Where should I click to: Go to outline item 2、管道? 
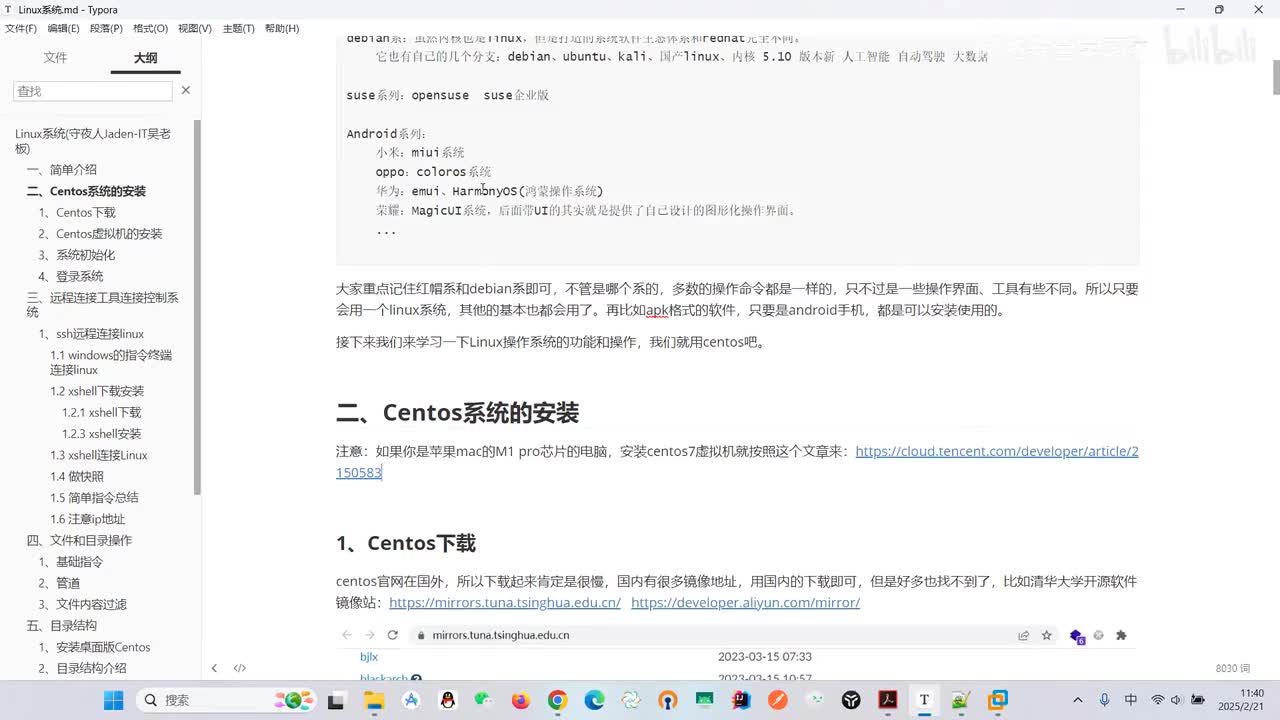click(x=59, y=583)
